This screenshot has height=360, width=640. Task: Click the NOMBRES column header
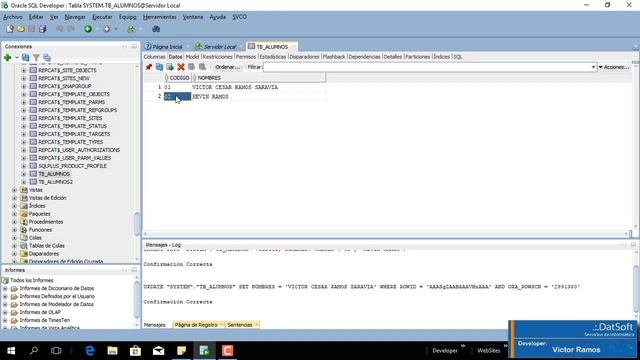click(258, 78)
